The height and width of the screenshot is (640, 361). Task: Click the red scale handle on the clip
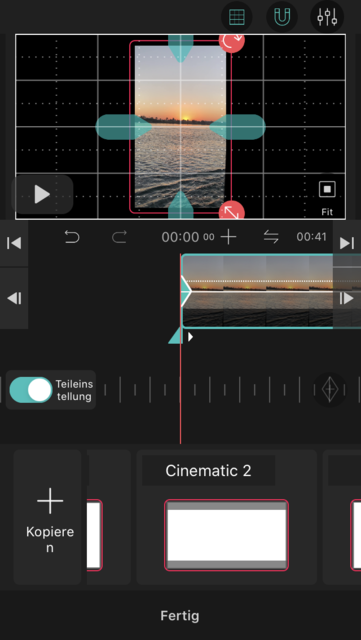pos(232,211)
